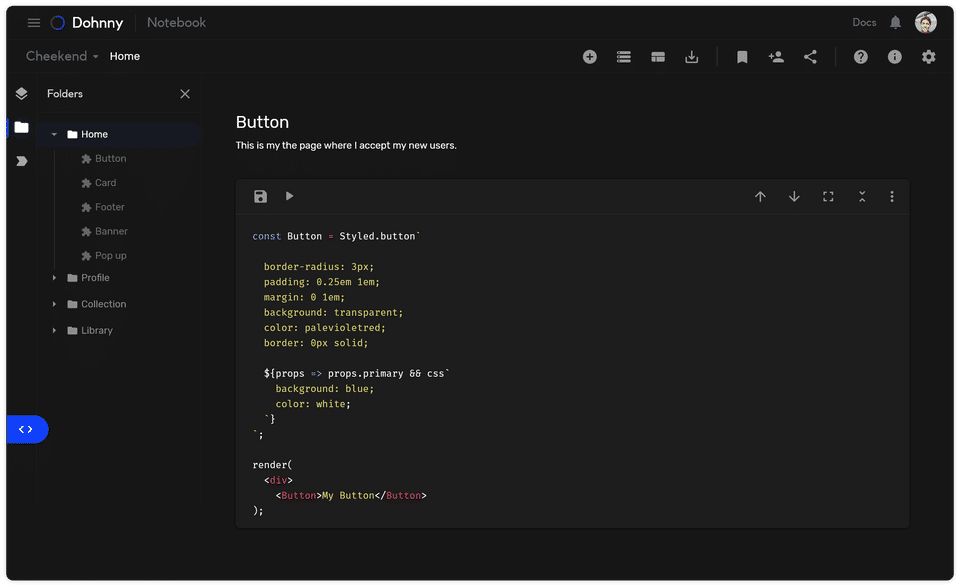Click the save icon in code cell
Viewport: 960px width, 587px height.
coord(260,197)
